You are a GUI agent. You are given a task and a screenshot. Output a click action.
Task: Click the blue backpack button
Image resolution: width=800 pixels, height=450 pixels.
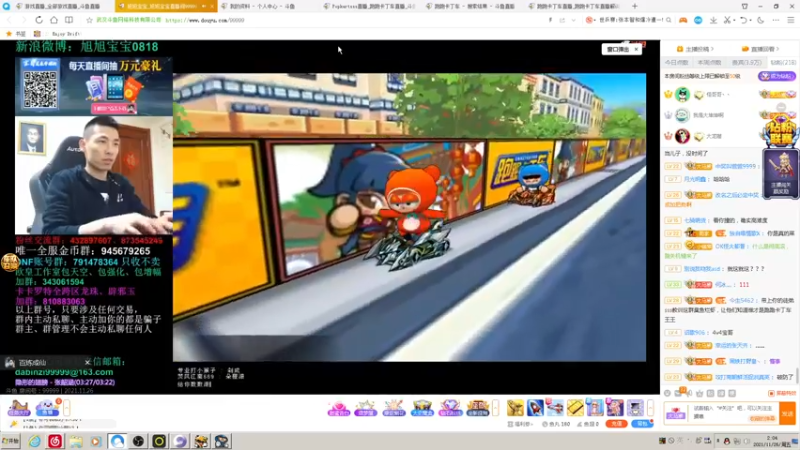(x=642, y=423)
